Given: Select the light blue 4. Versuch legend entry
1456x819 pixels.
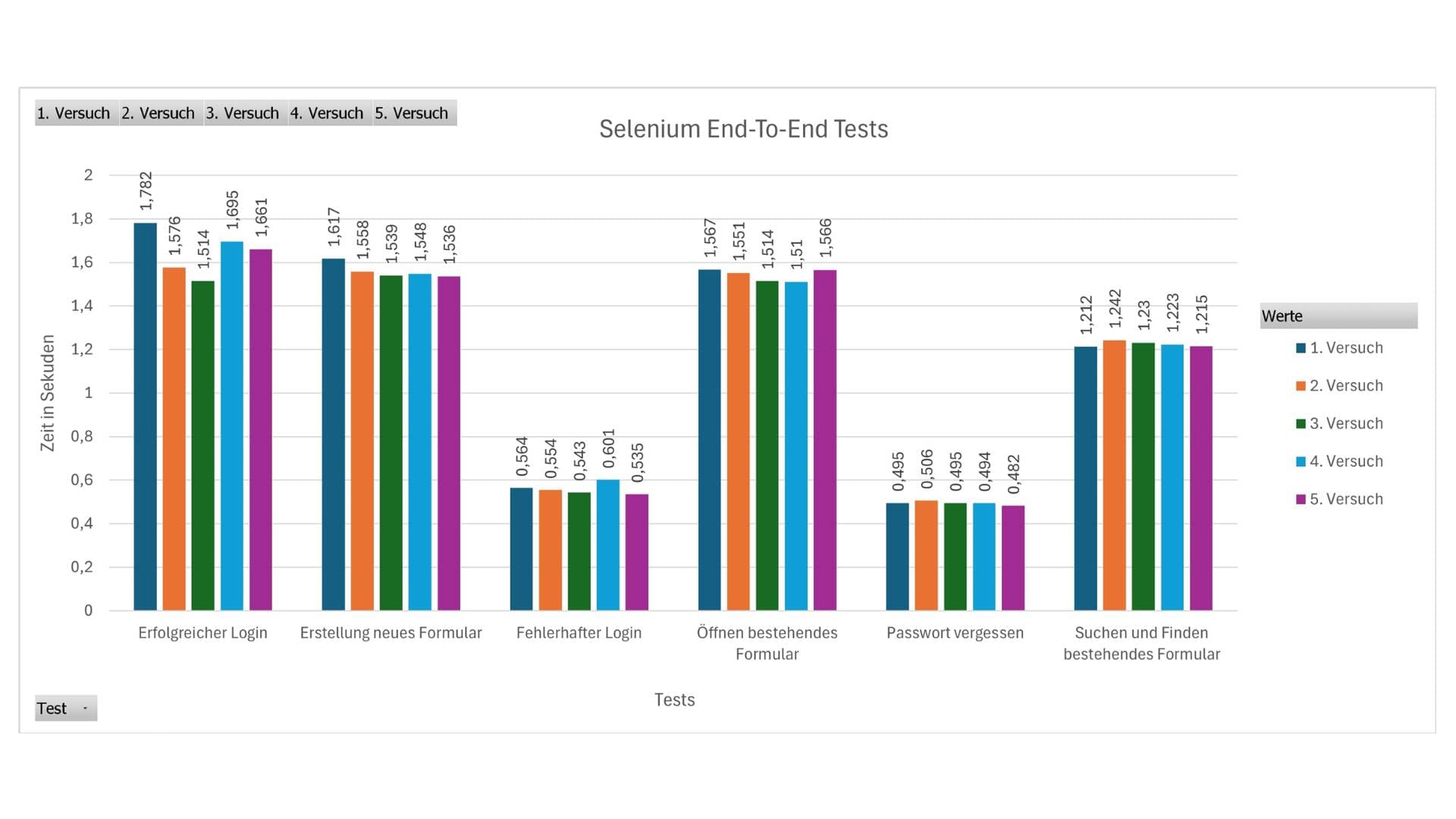Looking at the screenshot, I should (1340, 462).
